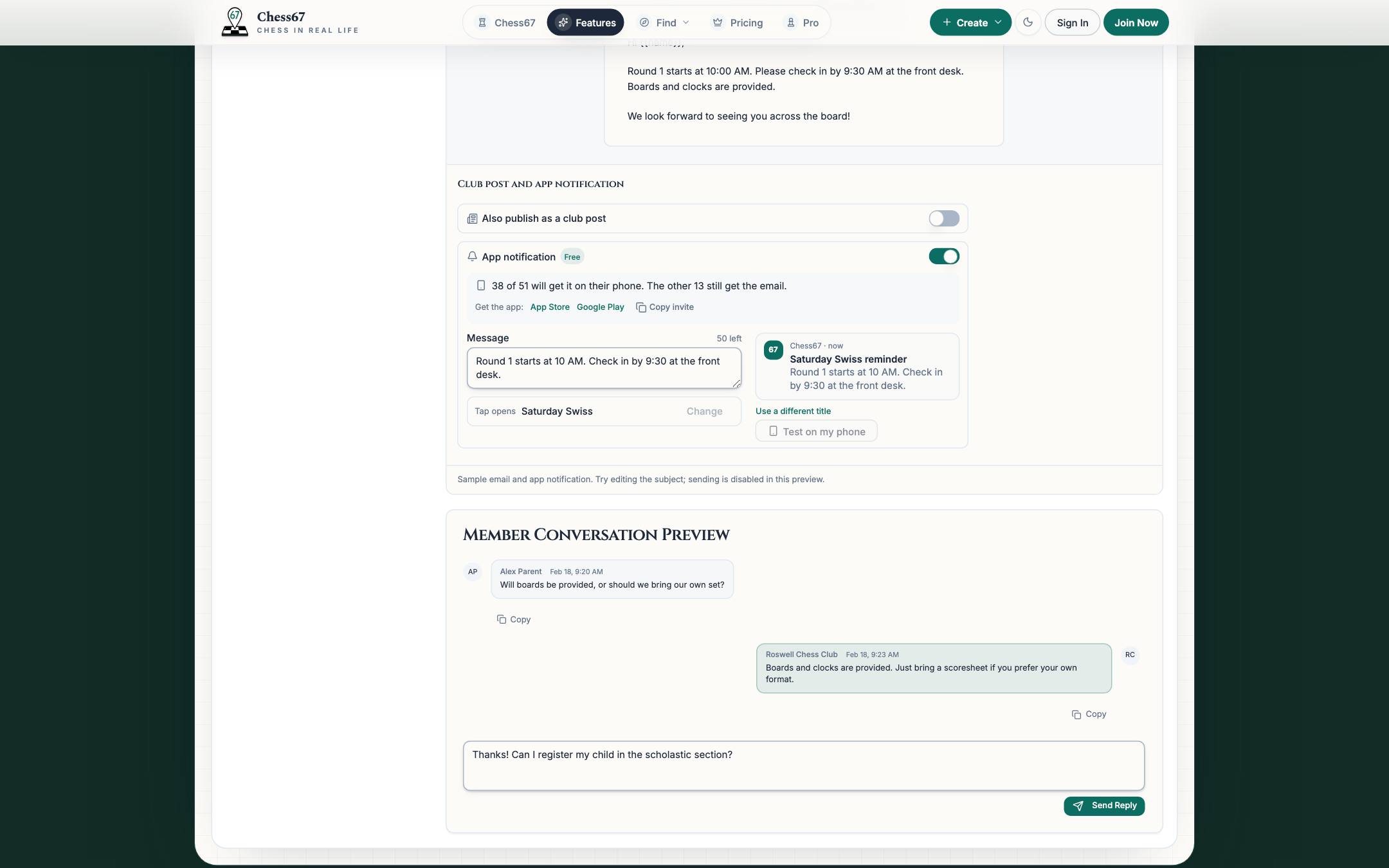Focus the reply text box about scholastic section
Image resolution: width=1389 pixels, height=868 pixels.
click(x=804, y=766)
